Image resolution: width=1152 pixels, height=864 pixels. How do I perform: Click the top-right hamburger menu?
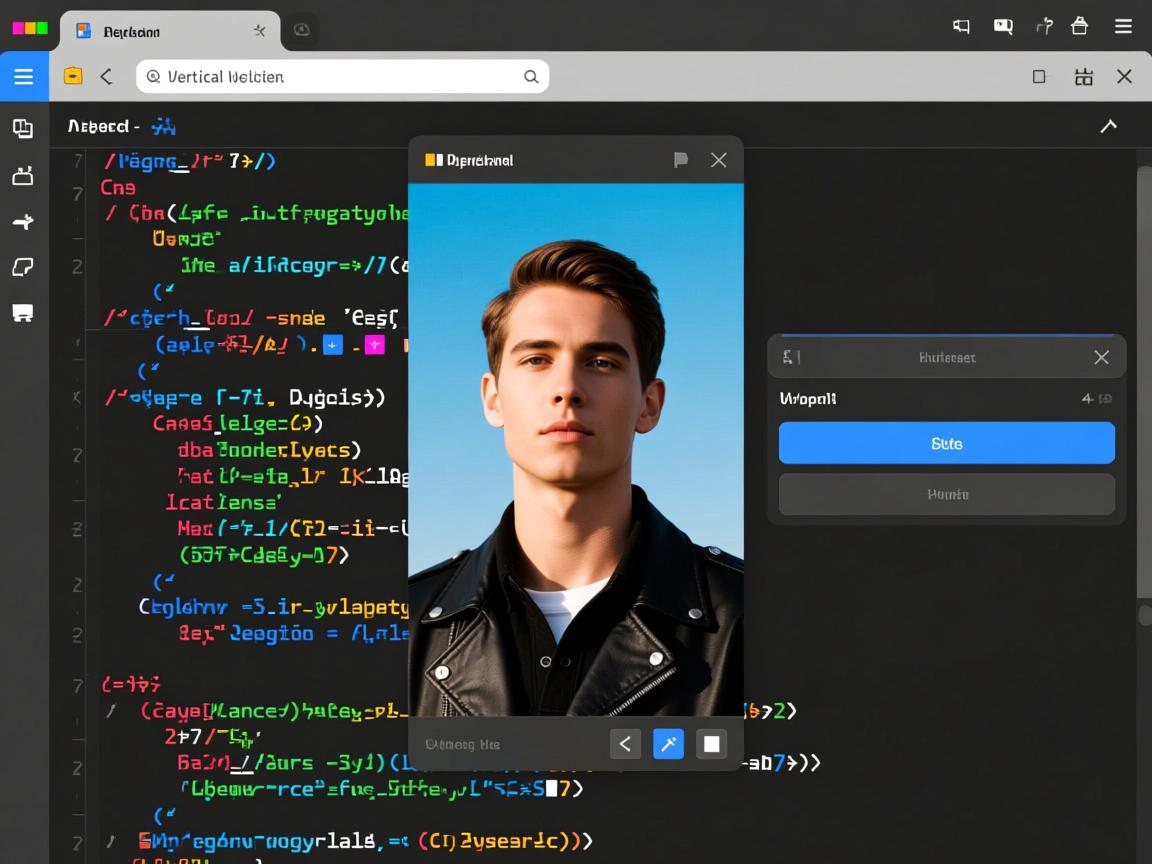pos(1123,27)
